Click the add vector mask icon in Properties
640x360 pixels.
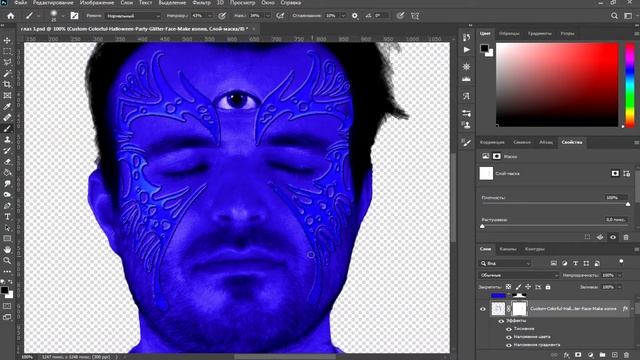[x=627, y=173]
